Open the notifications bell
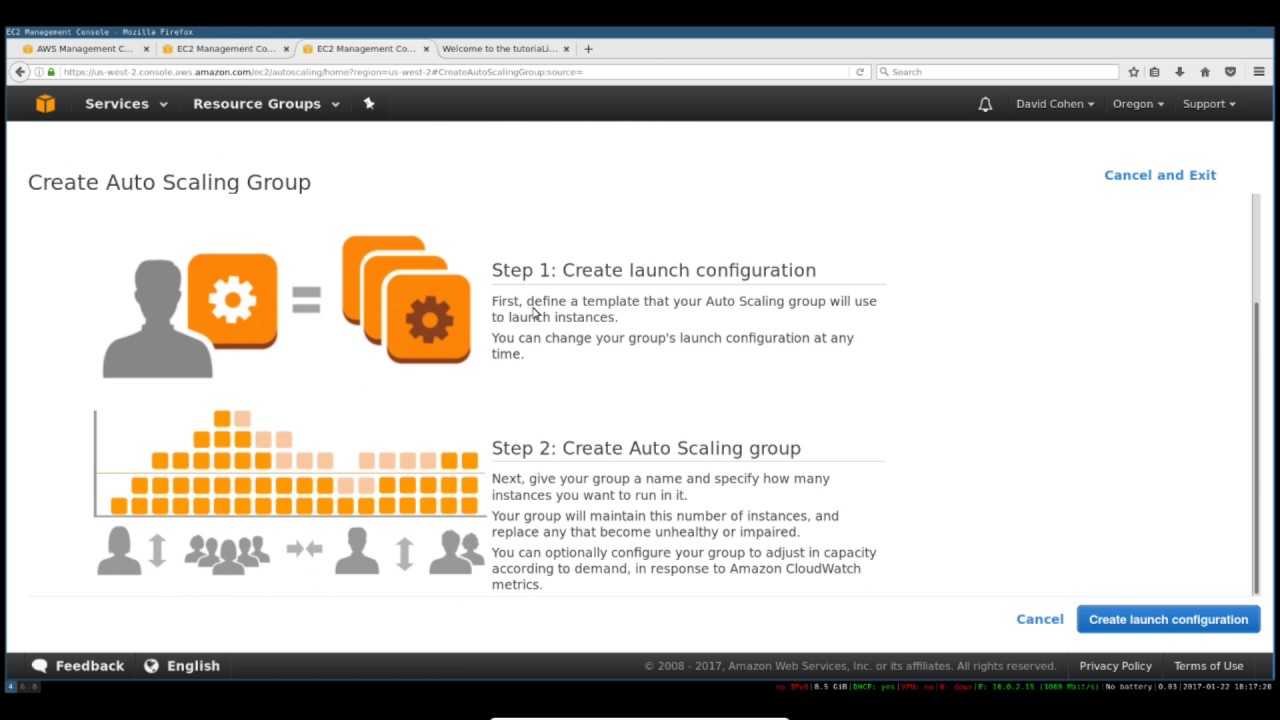Screen dimensions: 1280x720 [x=985, y=104]
